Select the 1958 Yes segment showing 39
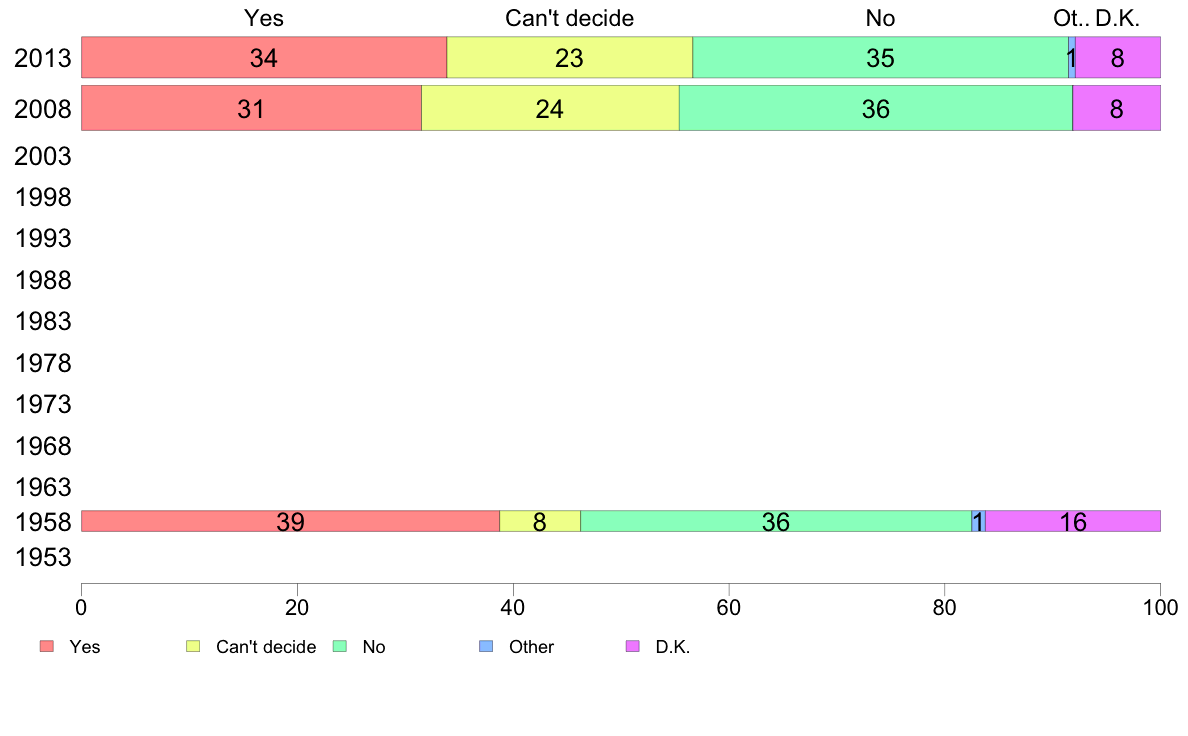Screen dimensions: 1188x736 290,521
